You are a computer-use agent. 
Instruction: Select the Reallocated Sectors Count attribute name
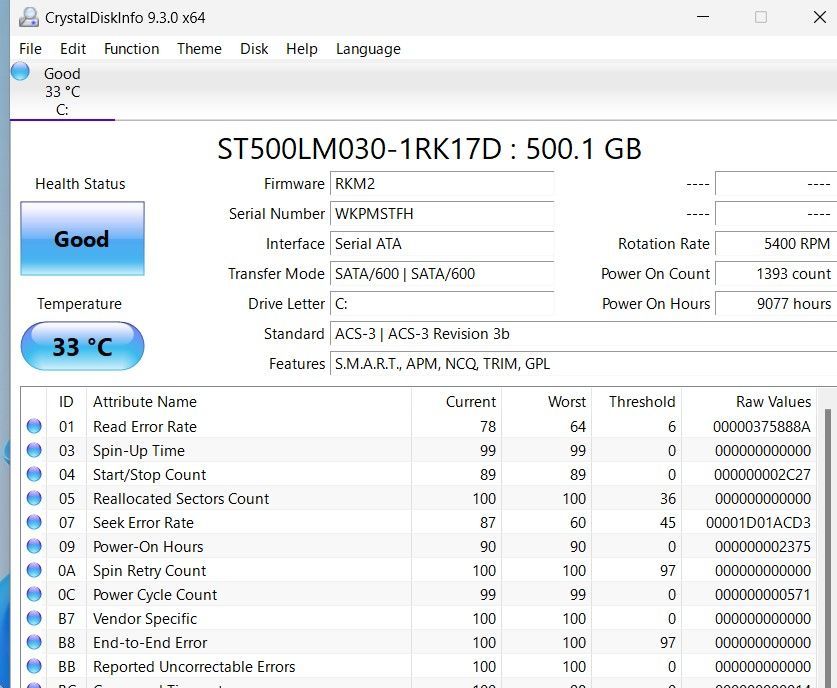click(181, 499)
